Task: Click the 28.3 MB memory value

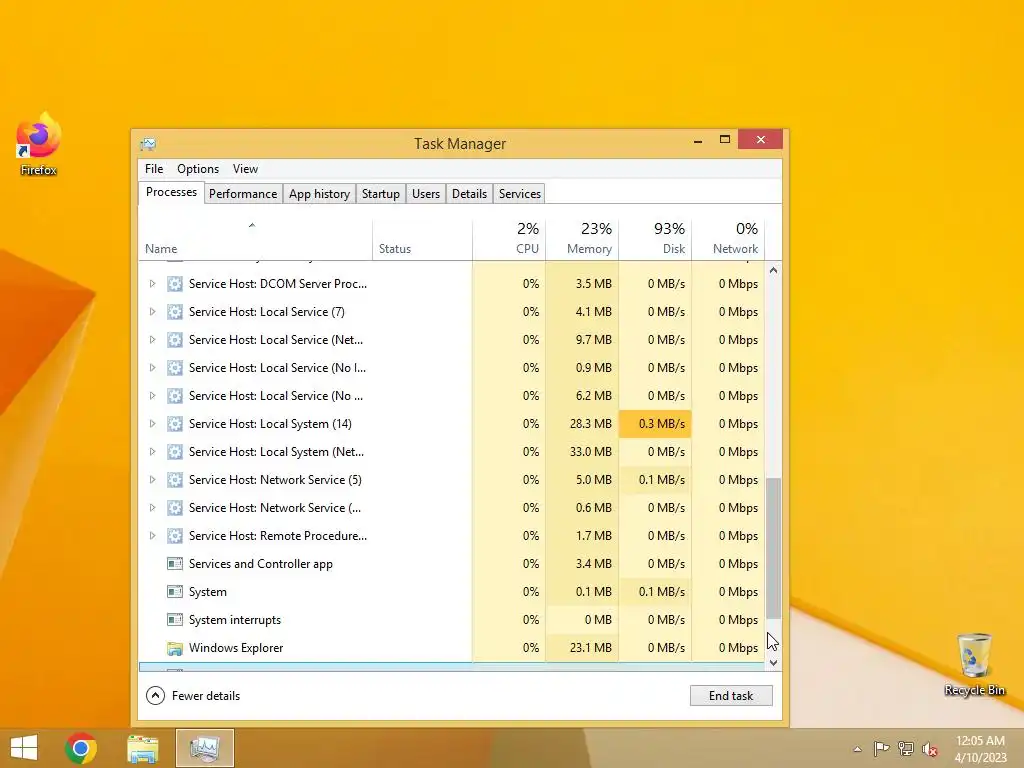Action: tap(590, 424)
